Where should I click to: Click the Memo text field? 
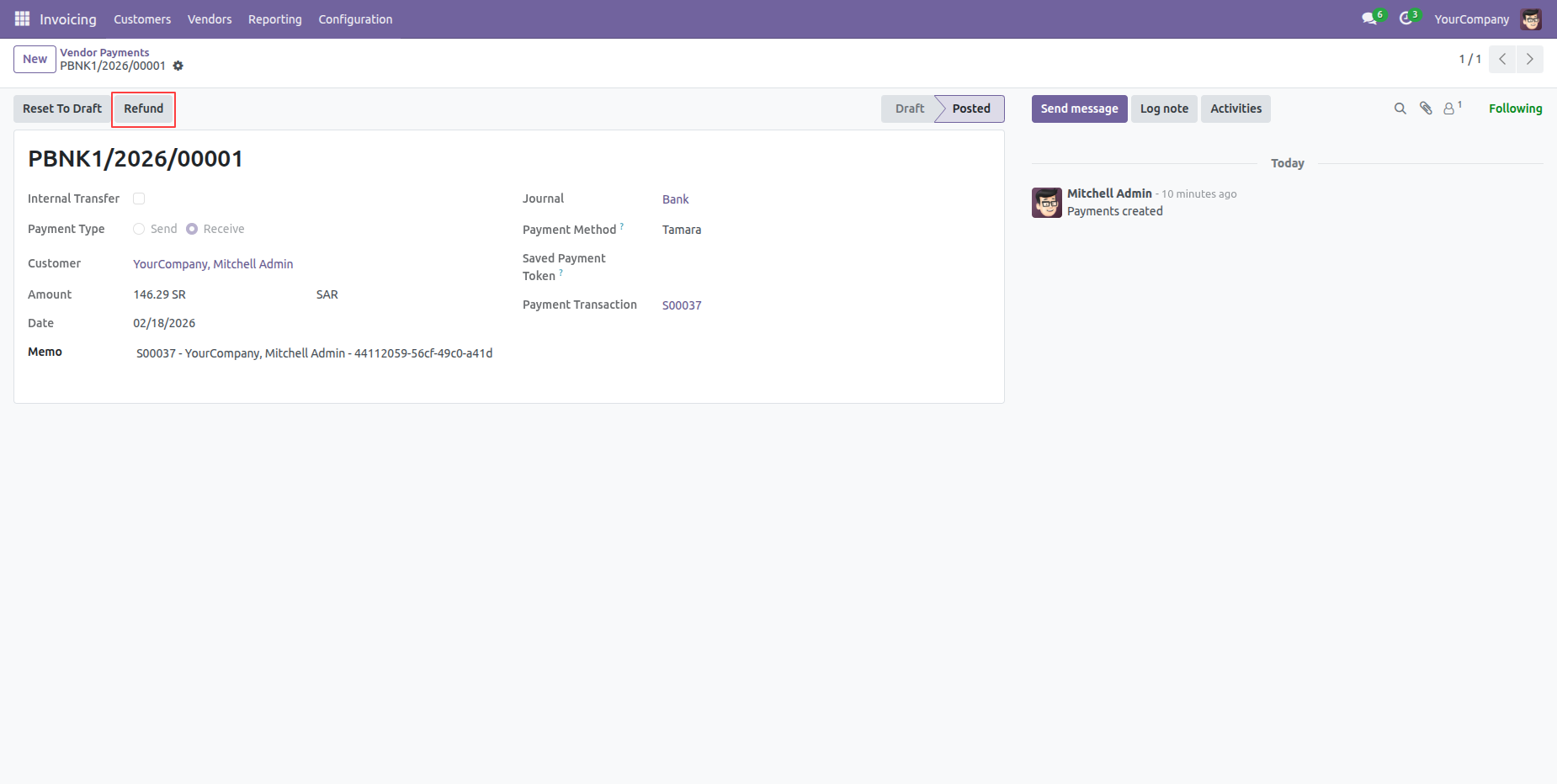(x=315, y=353)
